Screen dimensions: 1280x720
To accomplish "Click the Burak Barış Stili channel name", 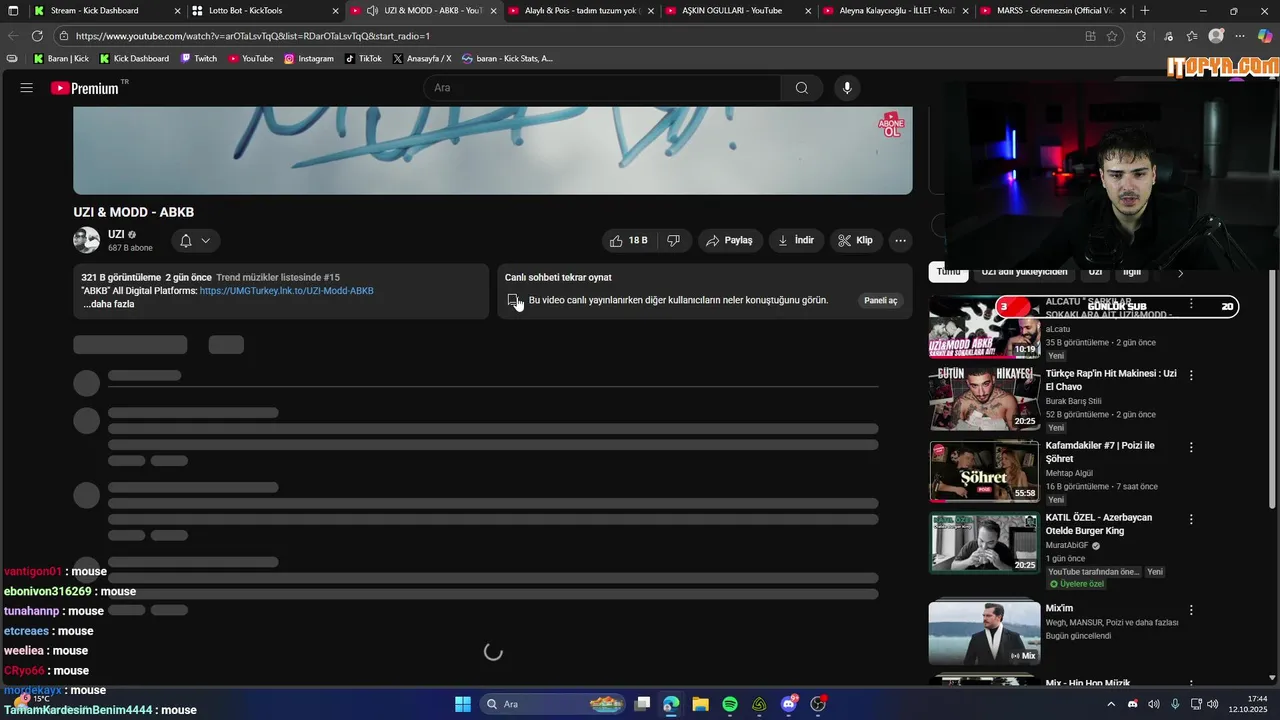I will pyautogui.click(x=1073, y=401).
